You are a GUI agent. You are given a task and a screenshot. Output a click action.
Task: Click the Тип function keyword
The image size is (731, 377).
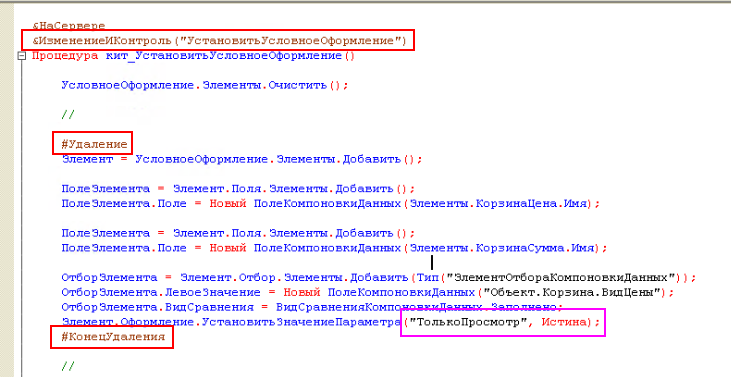(428, 278)
